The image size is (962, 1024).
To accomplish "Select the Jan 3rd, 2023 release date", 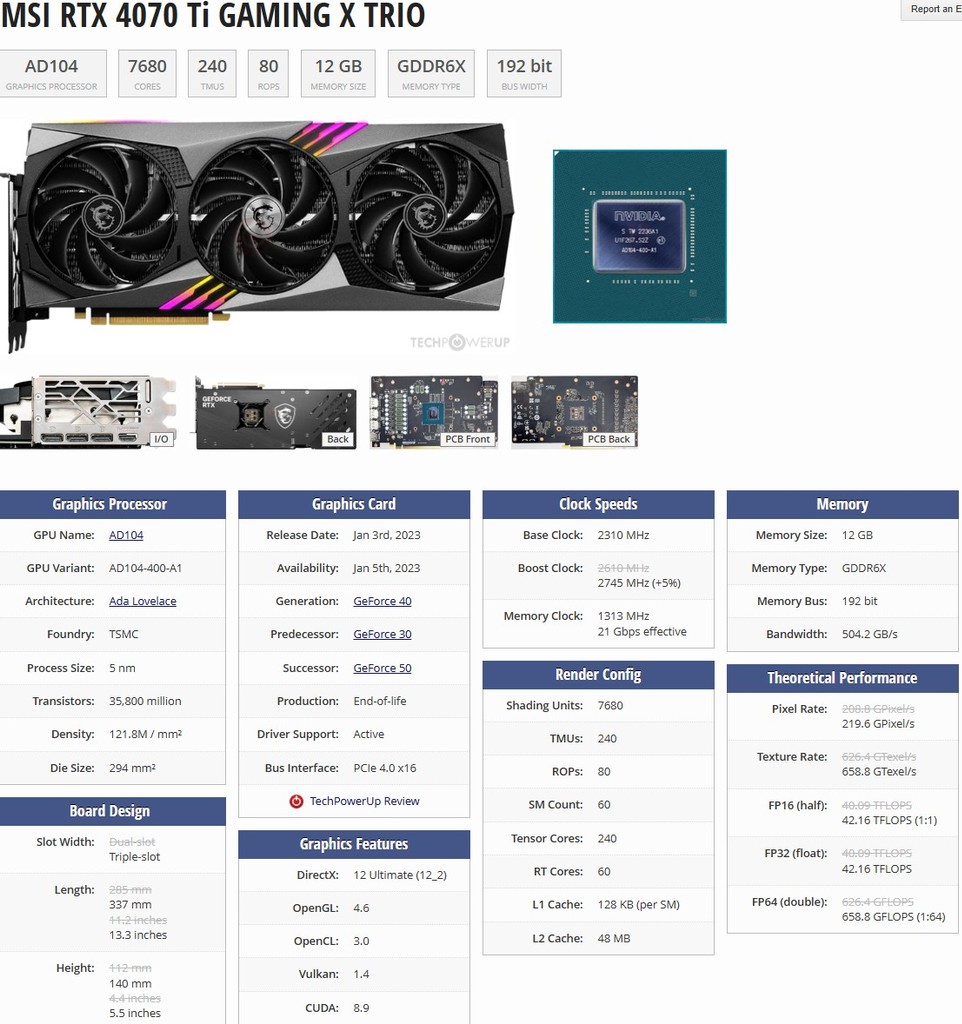I will click(387, 535).
